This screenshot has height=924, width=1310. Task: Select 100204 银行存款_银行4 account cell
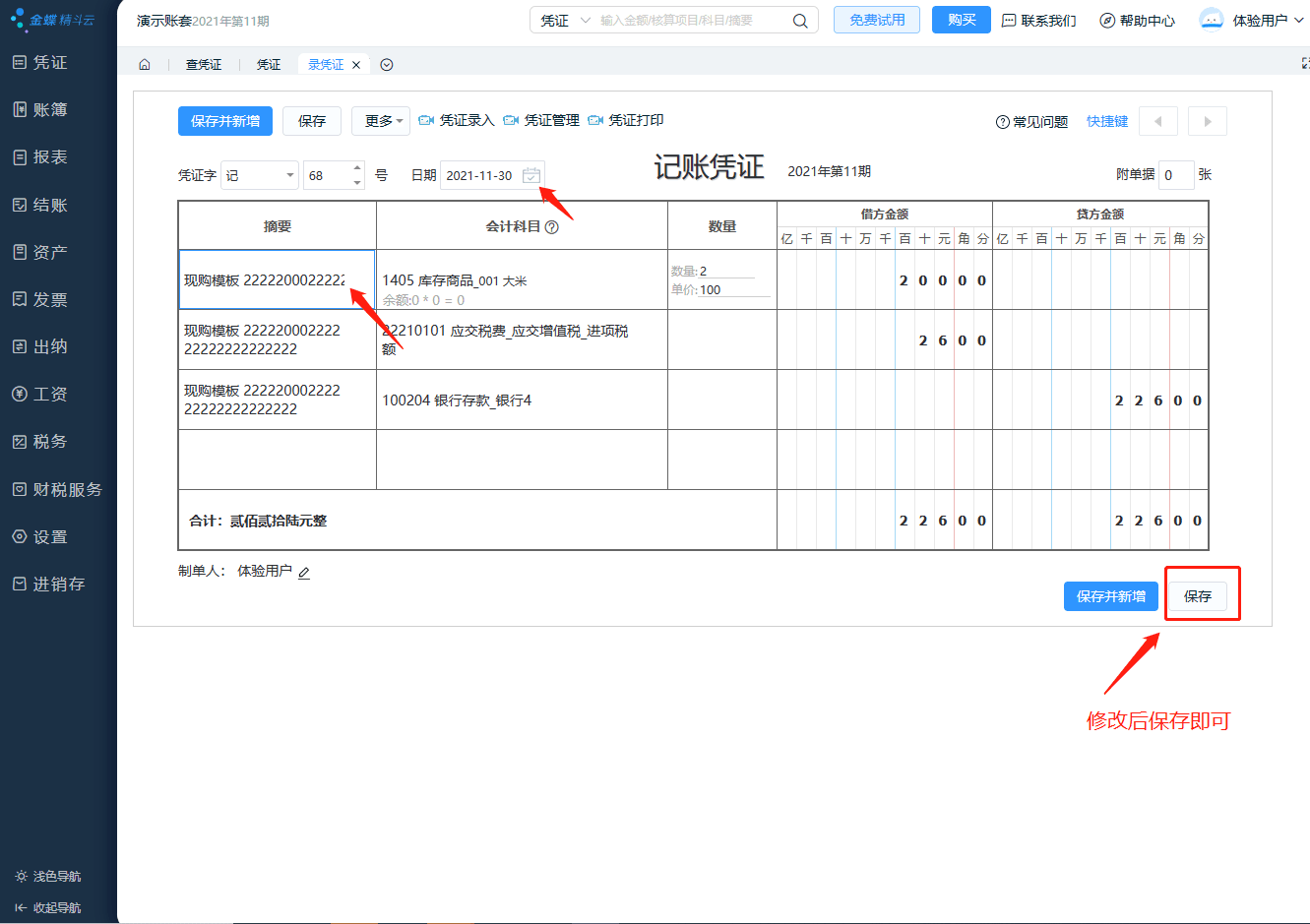[522, 400]
